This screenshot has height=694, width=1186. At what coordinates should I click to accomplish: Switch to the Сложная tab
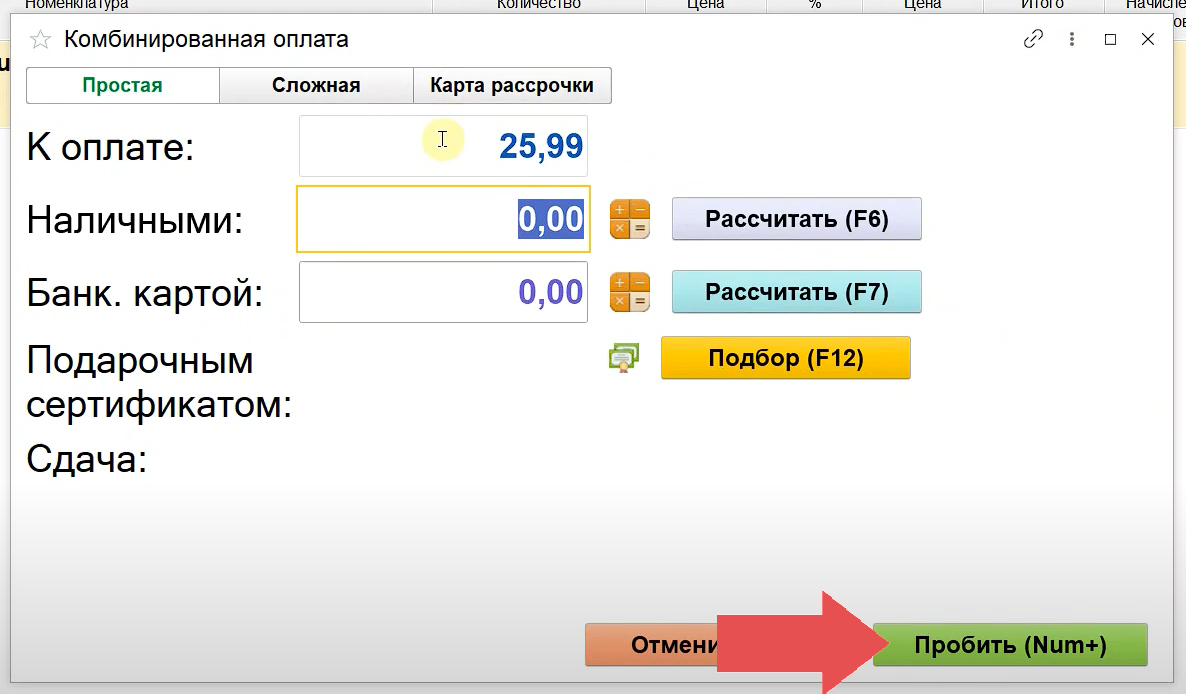click(x=316, y=86)
